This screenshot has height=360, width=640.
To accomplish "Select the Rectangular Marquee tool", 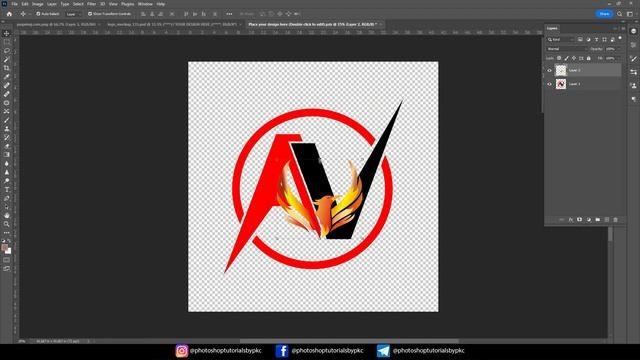I will click(x=7, y=42).
